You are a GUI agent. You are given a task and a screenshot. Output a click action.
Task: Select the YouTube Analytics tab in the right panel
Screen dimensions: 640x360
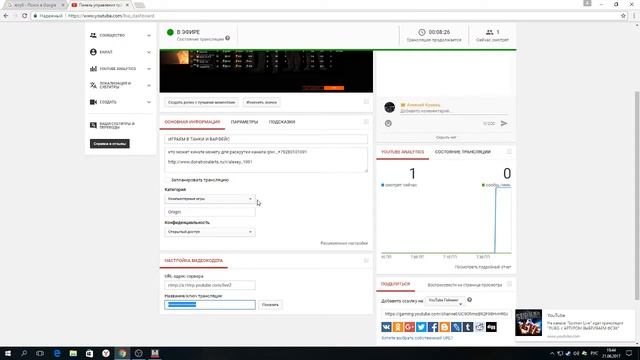click(x=402, y=152)
